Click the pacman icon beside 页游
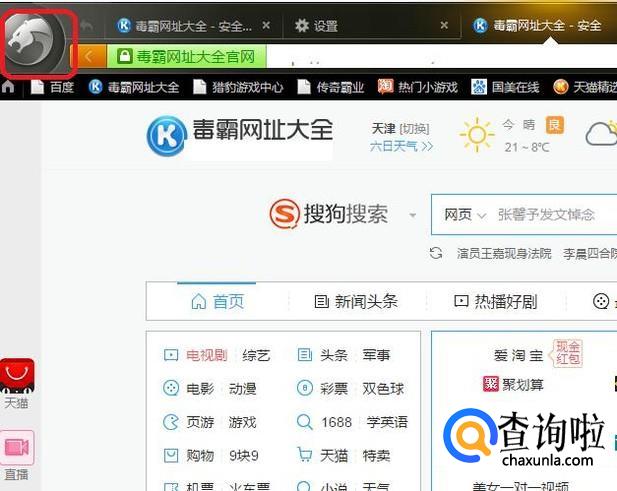The image size is (617, 491). [x=171, y=422]
